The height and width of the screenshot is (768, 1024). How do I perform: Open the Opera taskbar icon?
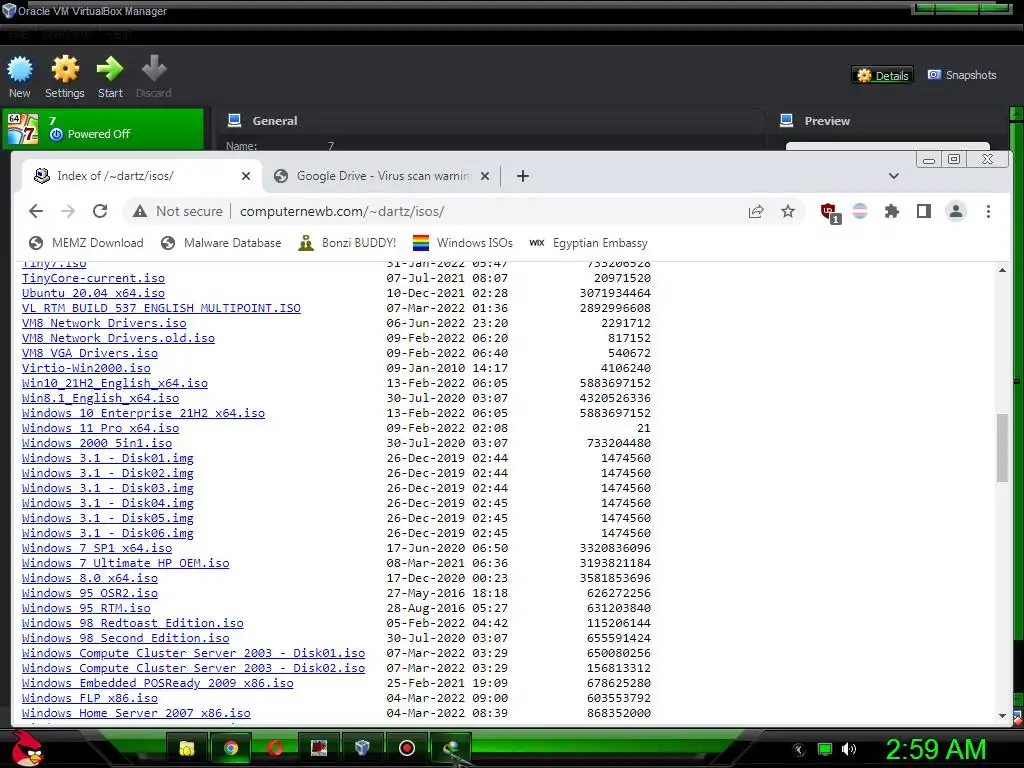coord(275,748)
